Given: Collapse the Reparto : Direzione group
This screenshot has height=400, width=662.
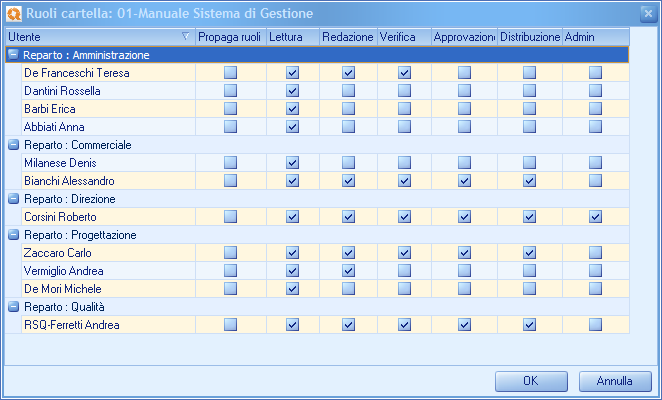Looking at the screenshot, I should [13, 199].
